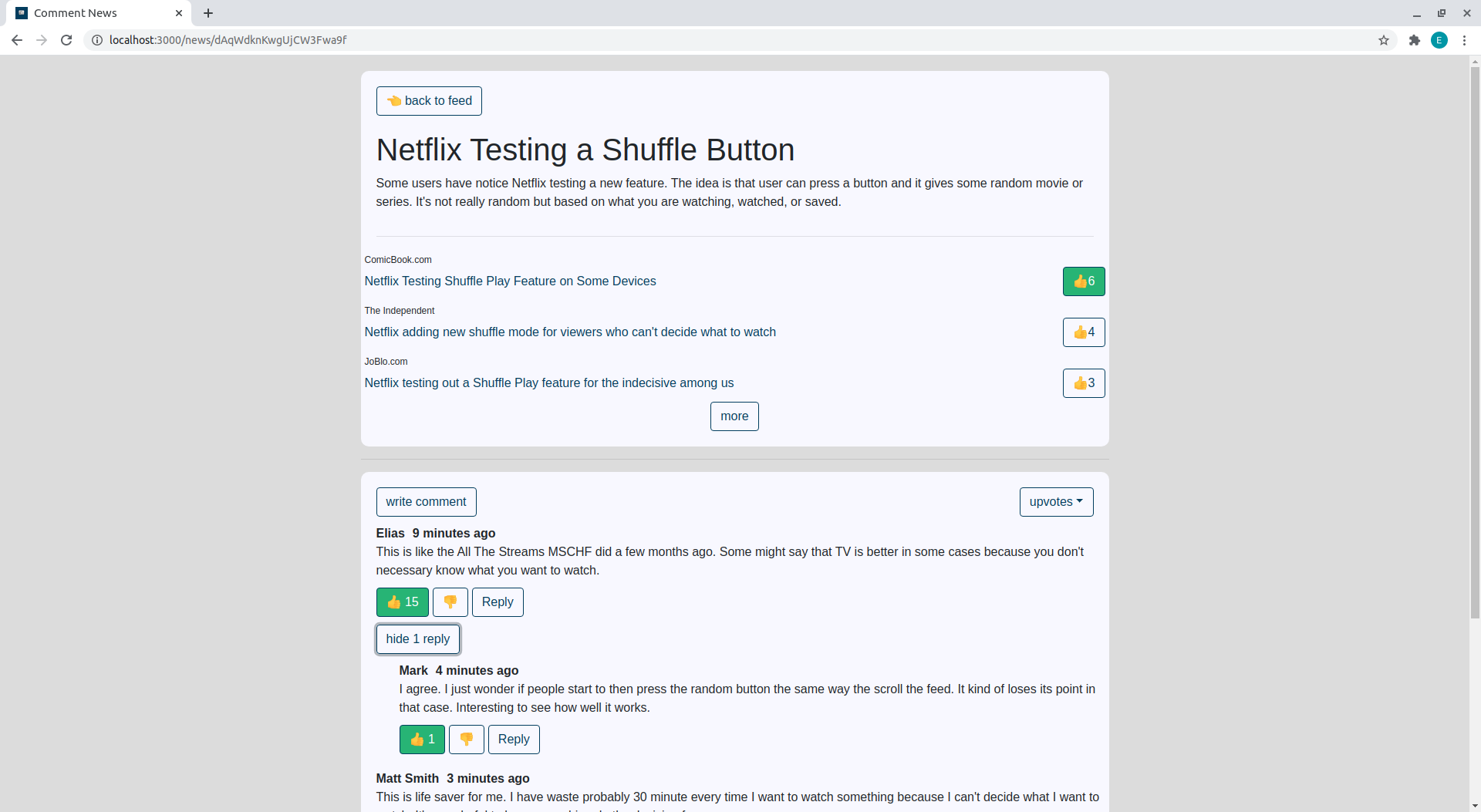Open the JoBlo.com Shuffle Play article link
The image size is (1481, 812).
(548, 383)
